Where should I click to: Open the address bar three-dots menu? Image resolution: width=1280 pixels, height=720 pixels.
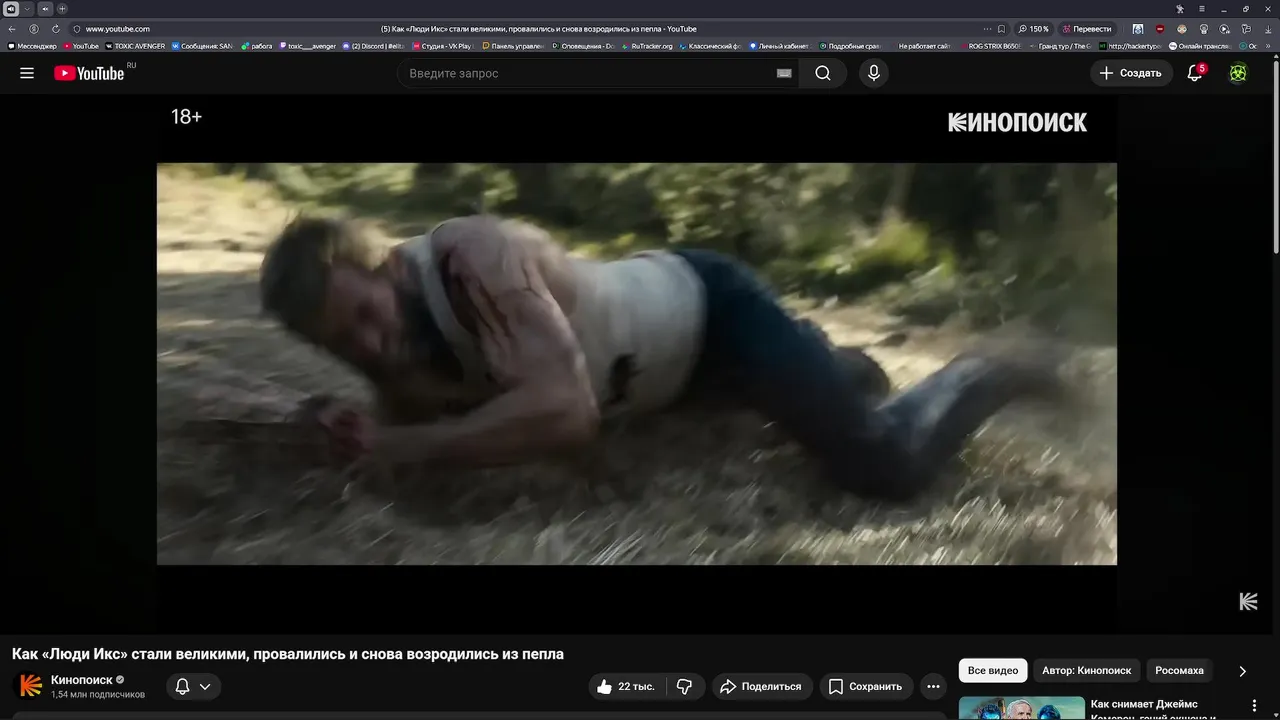(987, 29)
